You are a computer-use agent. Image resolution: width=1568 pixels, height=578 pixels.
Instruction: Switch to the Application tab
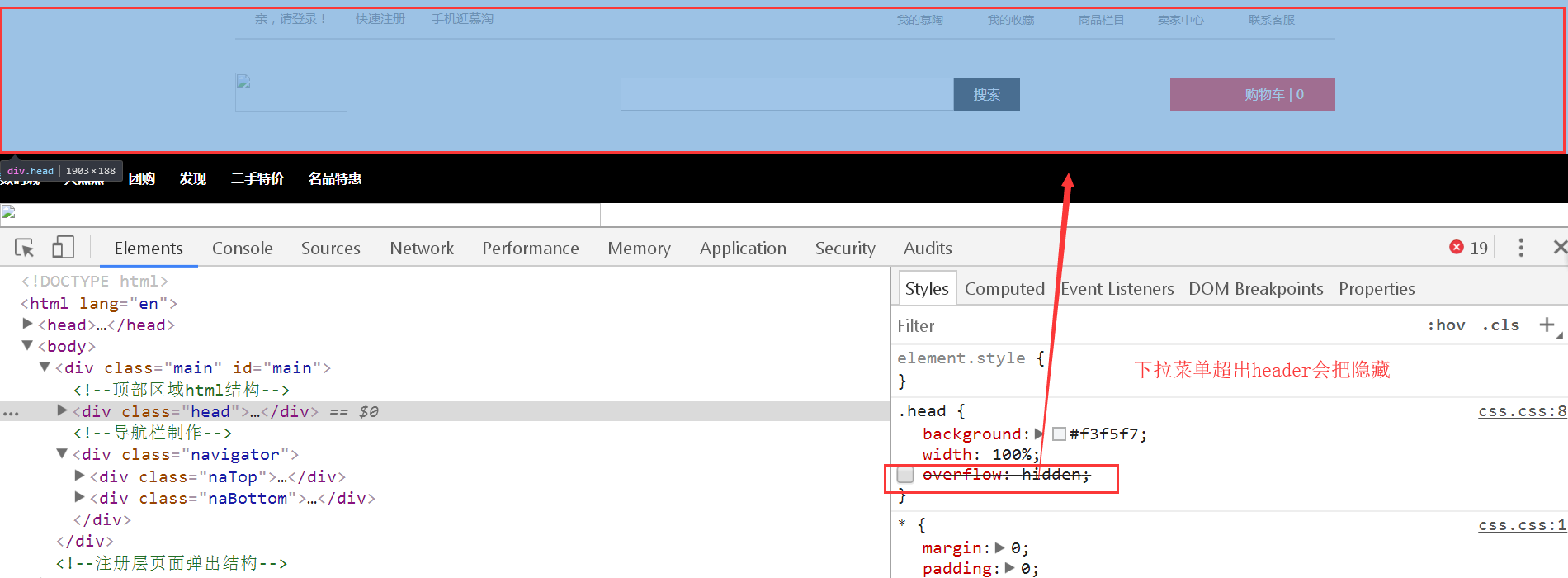pos(743,249)
